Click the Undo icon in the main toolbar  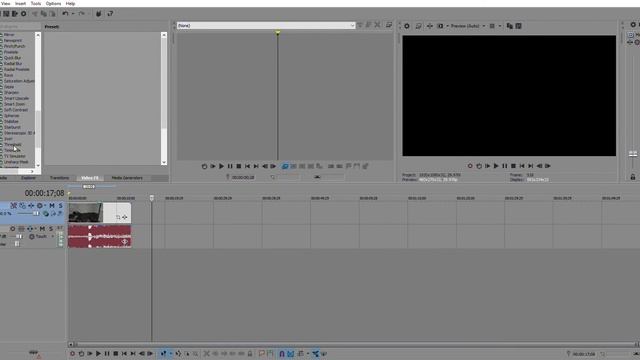pos(65,14)
